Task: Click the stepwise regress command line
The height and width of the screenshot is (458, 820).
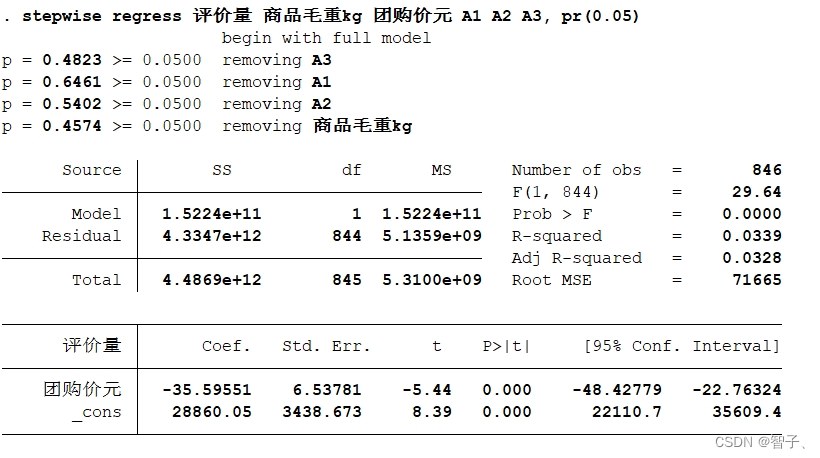Action: (x=320, y=16)
